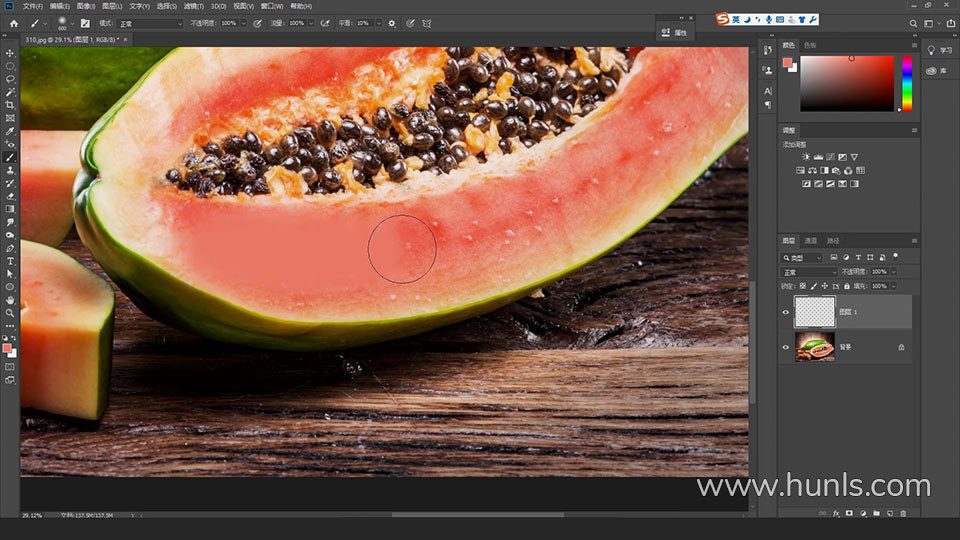Open the Share icon at top right

pos(950,23)
